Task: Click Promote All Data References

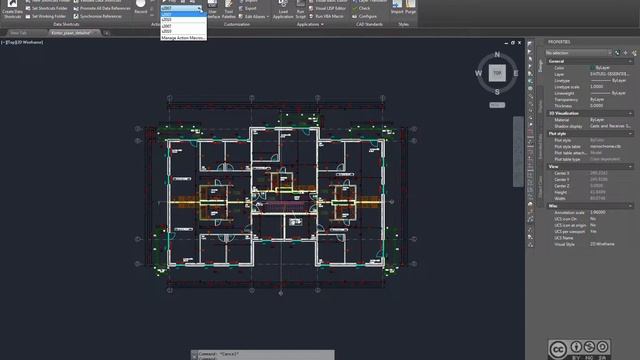Action: (105, 8)
